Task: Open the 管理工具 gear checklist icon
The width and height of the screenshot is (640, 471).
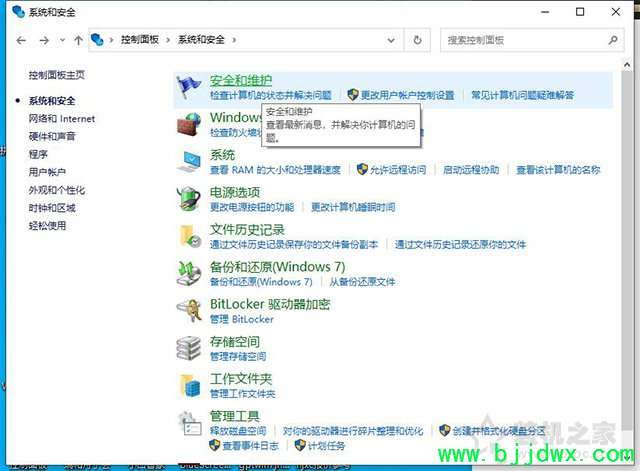Action: point(189,423)
